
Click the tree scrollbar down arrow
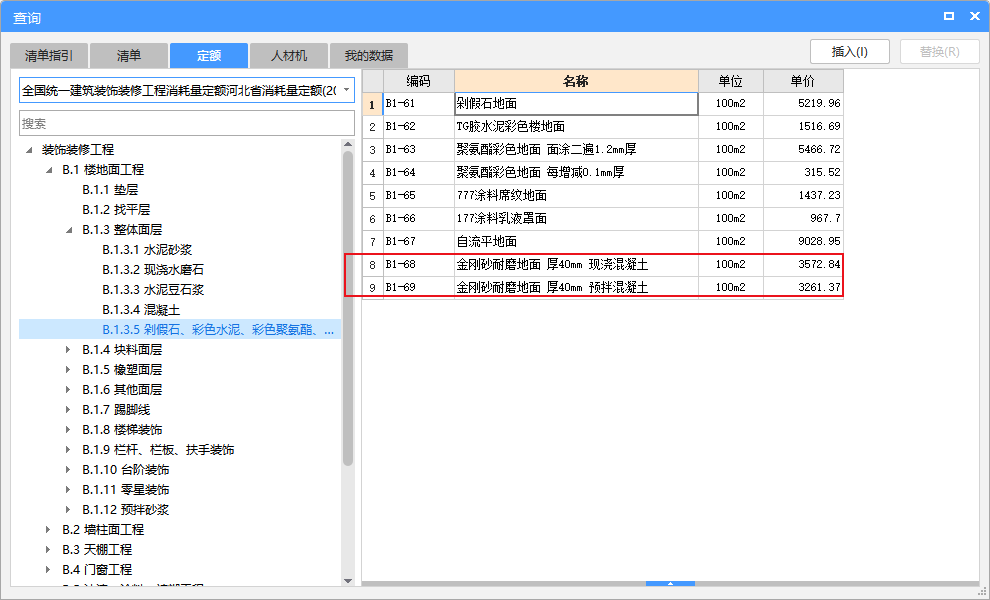348,581
